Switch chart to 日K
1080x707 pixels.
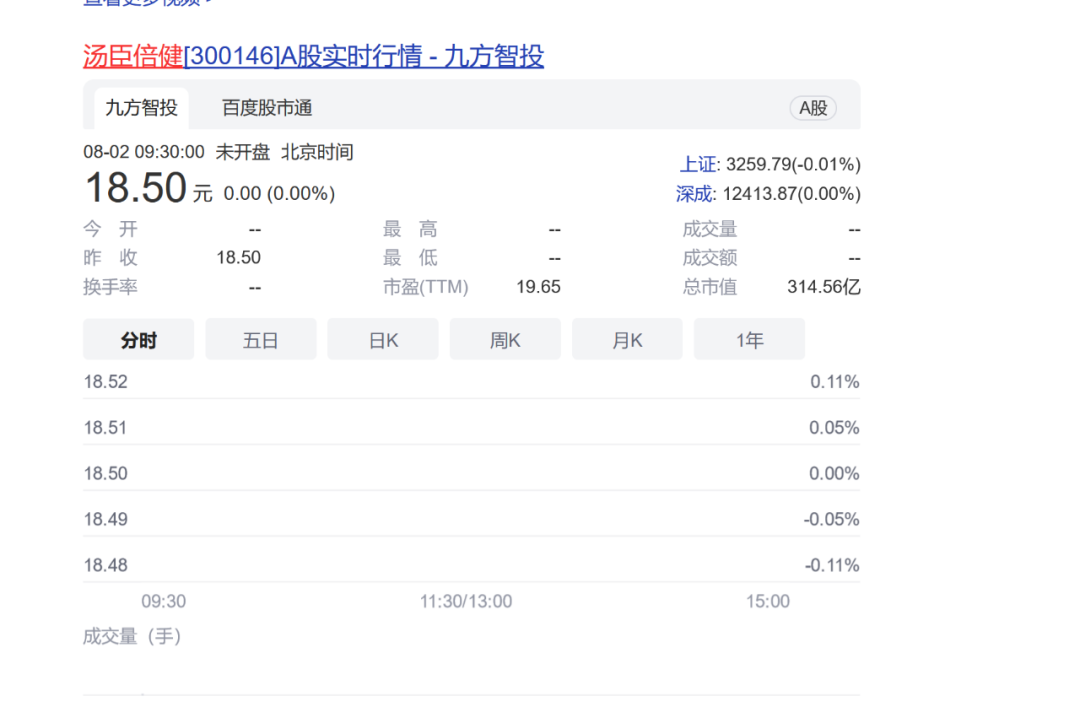[x=383, y=340]
